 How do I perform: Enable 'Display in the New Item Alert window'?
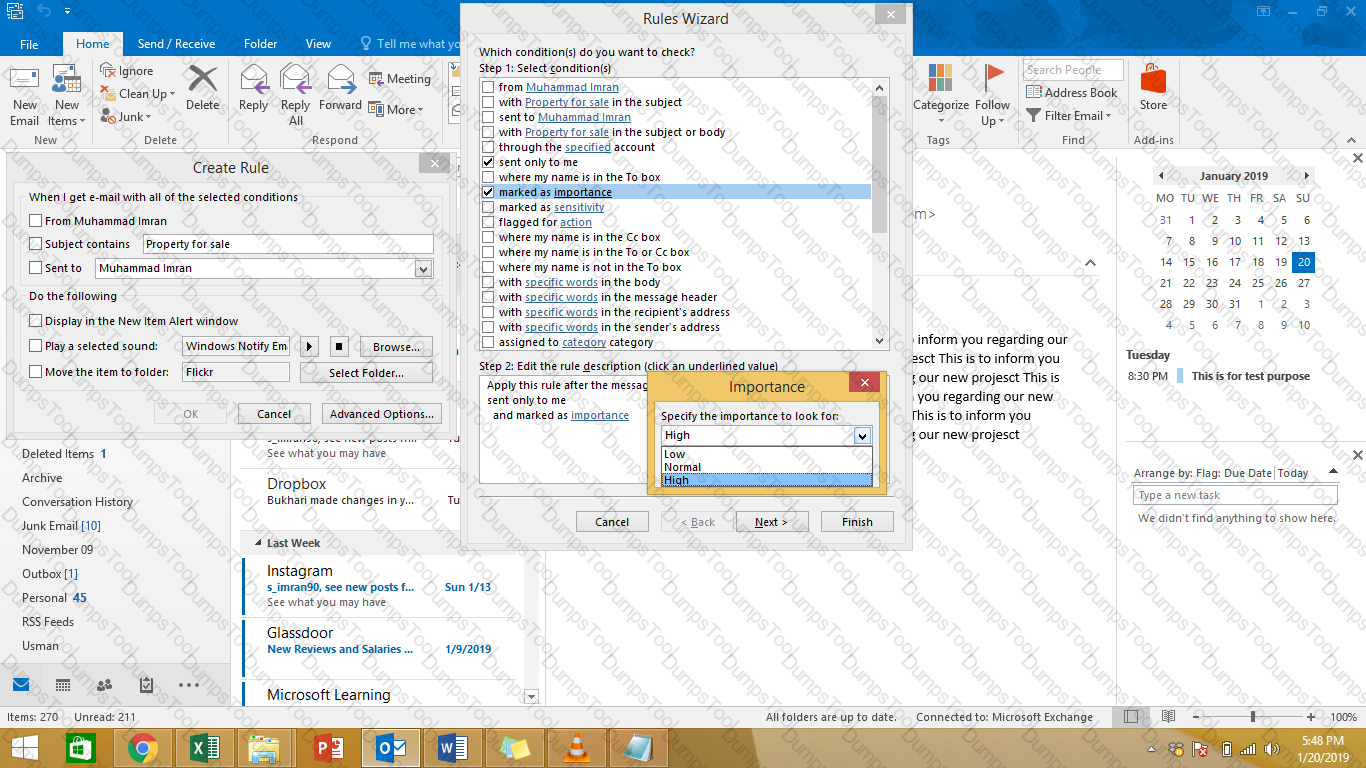[36, 321]
